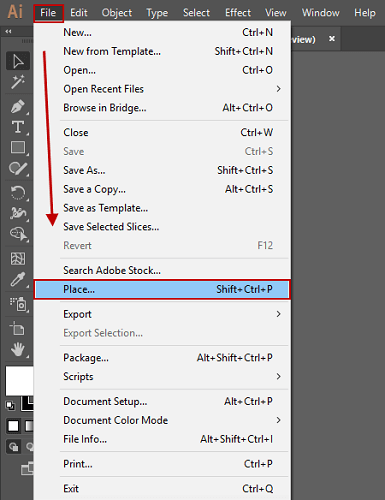This screenshot has width=385, height=500.
Task: Choose Document Setup...
Action: click(162, 401)
